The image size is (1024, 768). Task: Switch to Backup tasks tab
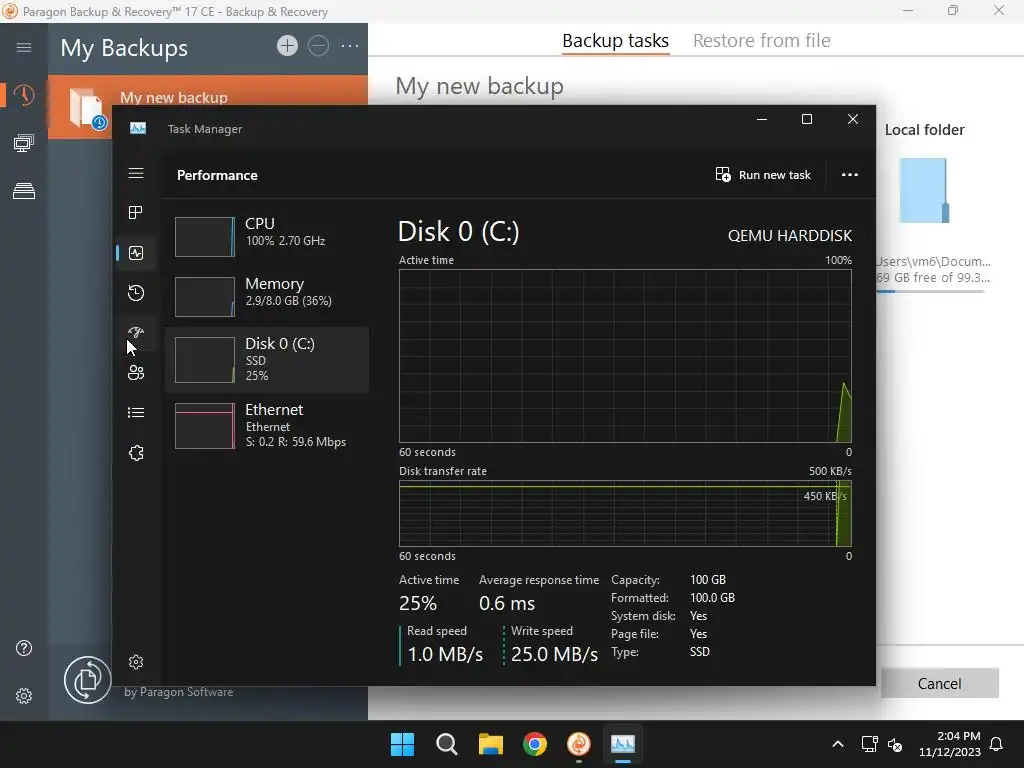pyautogui.click(x=615, y=40)
